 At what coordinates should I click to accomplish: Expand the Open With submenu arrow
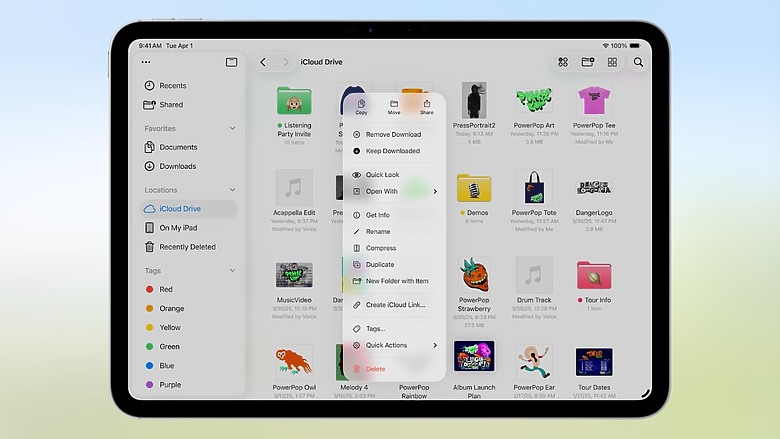[435, 191]
